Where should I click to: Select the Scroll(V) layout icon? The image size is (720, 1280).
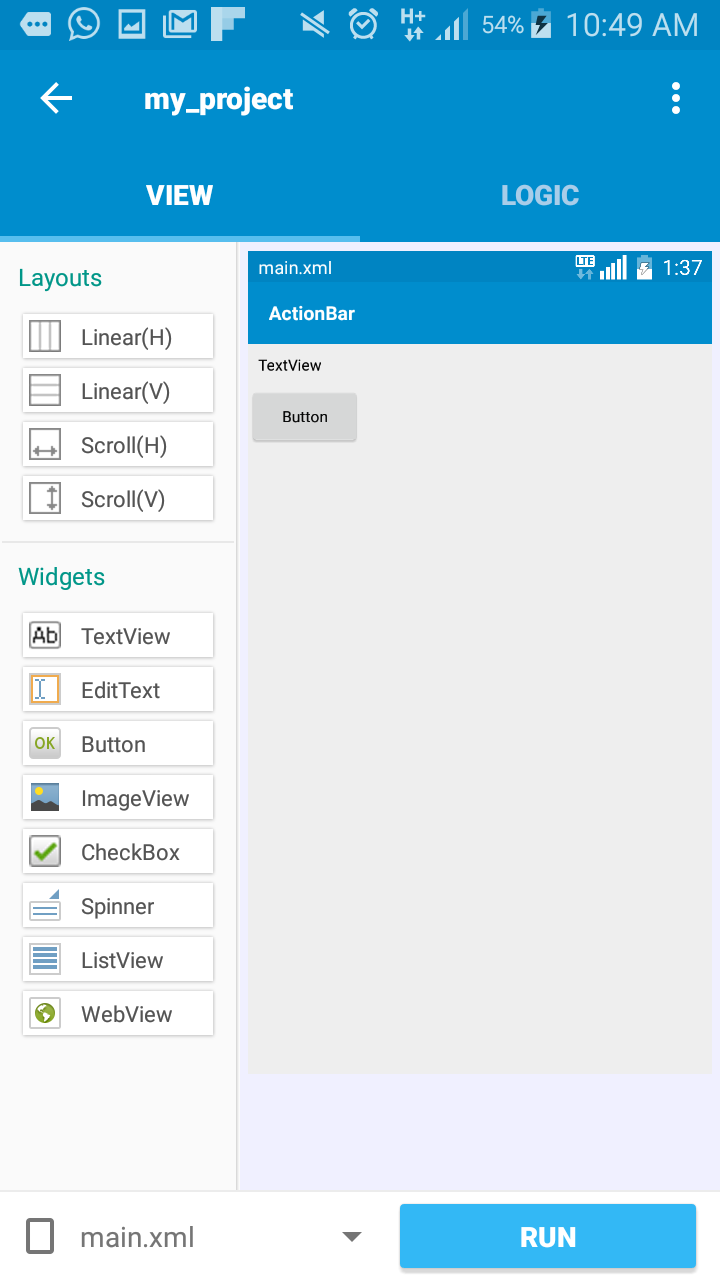(45, 498)
